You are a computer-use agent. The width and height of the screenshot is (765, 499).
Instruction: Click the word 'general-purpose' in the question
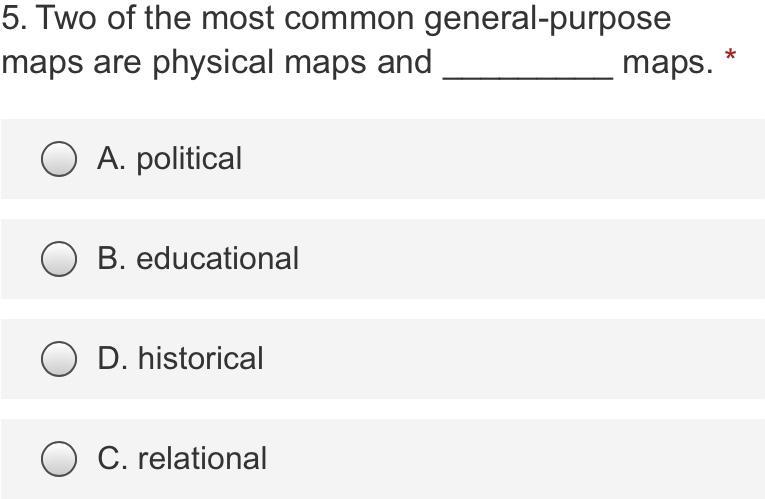[548, 20]
